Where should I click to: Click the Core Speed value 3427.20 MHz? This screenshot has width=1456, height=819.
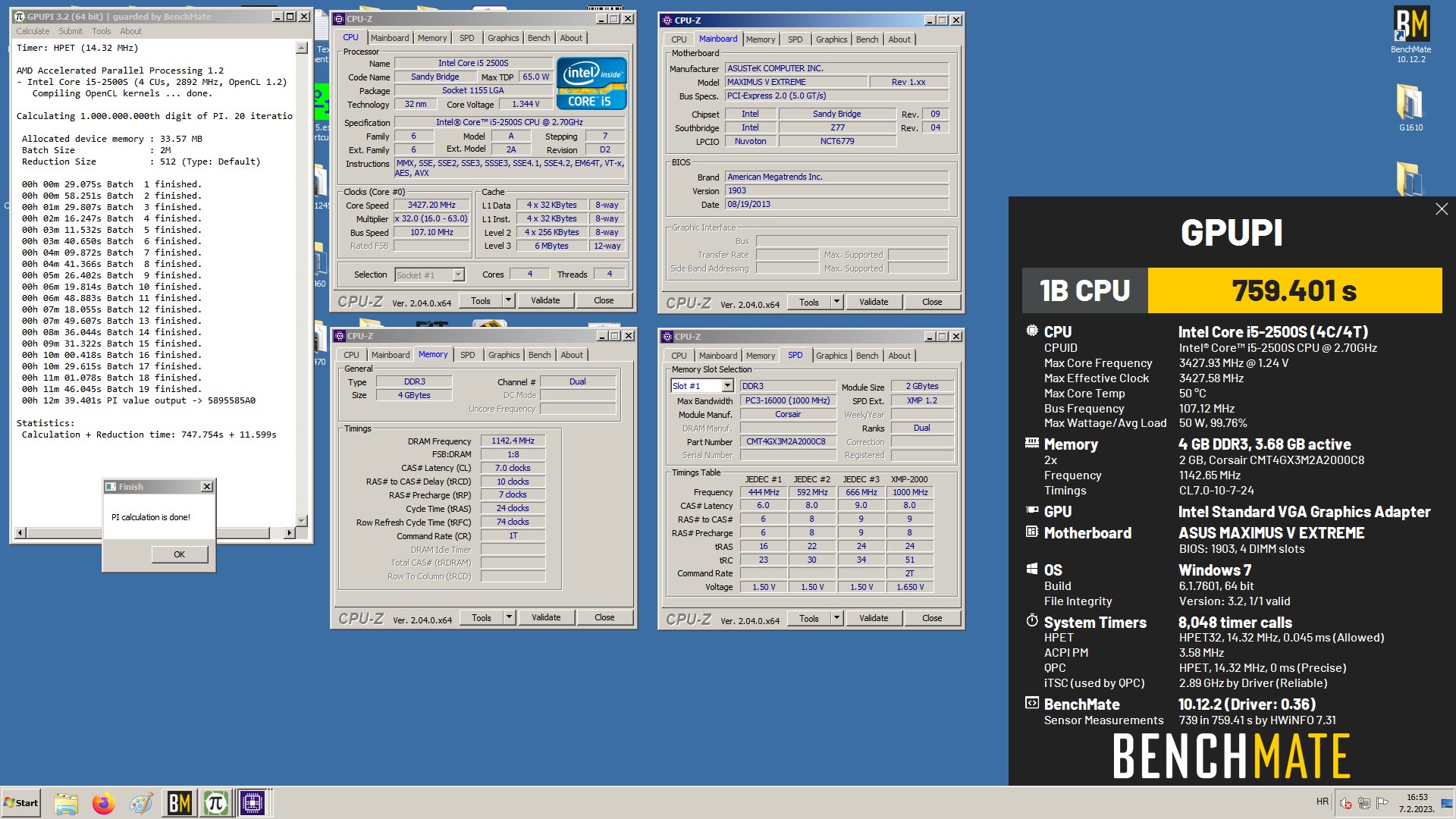[x=431, y=206]
